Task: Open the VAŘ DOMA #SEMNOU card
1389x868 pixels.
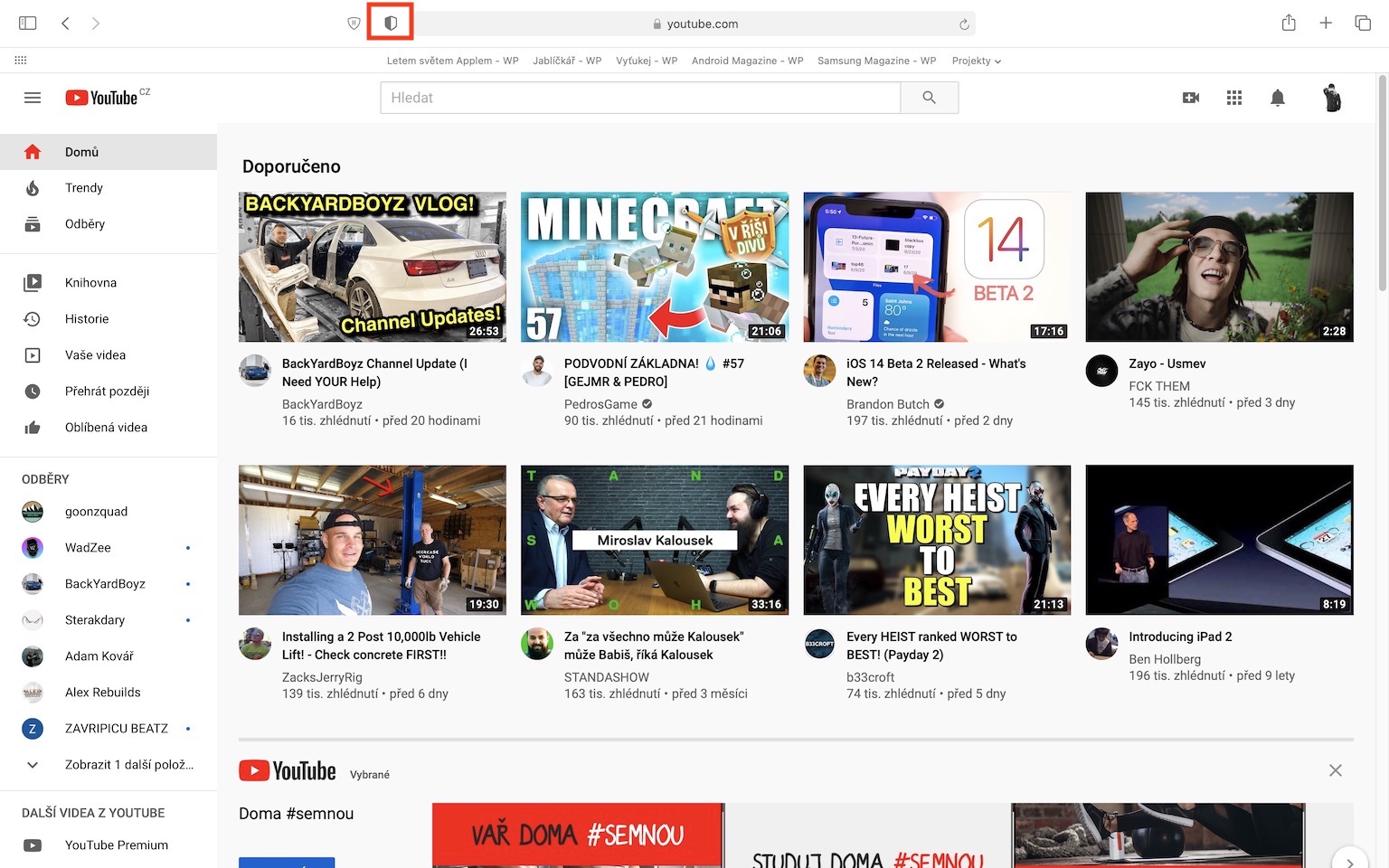Action: (x=578, y=835)
